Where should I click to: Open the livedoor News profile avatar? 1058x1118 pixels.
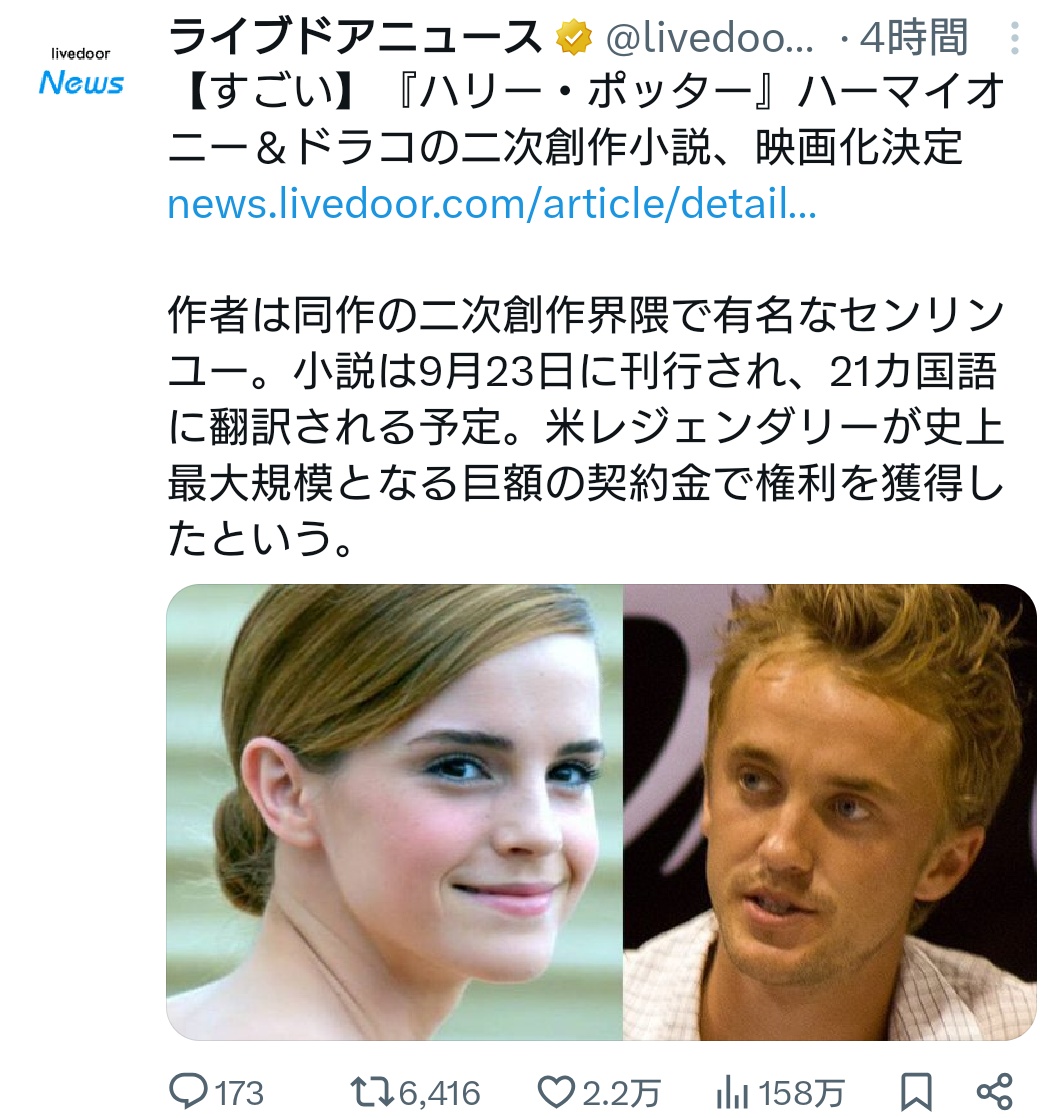coord(81,72)
